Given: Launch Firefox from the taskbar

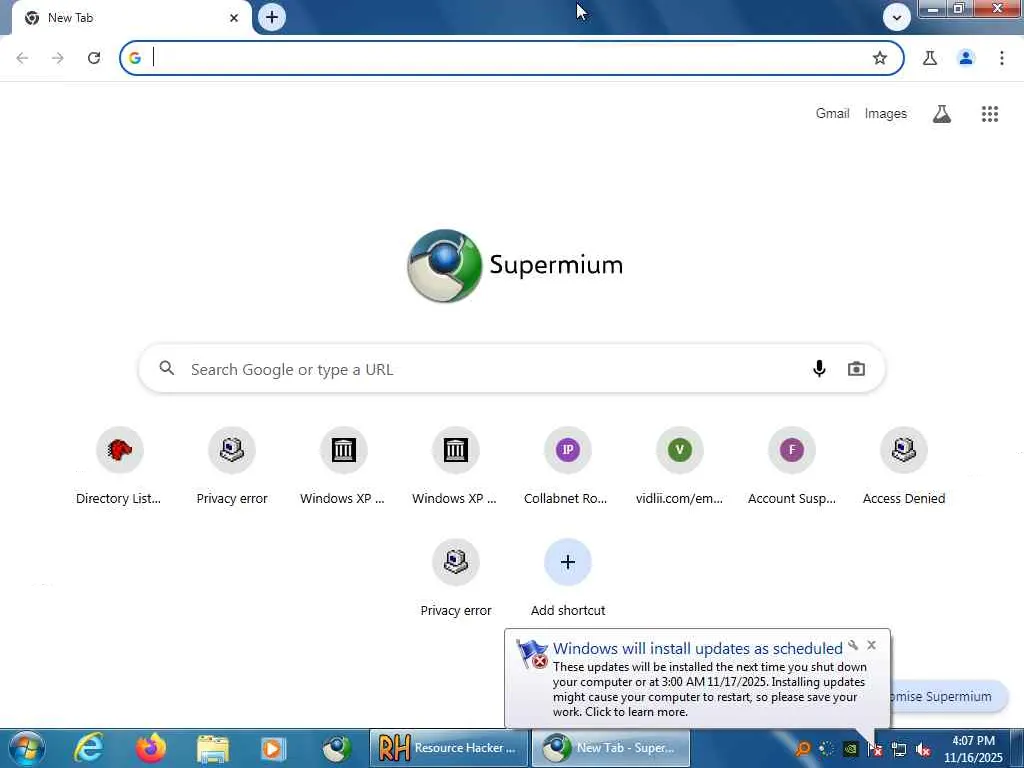Looking at the screenshot, I should point(151,748).
